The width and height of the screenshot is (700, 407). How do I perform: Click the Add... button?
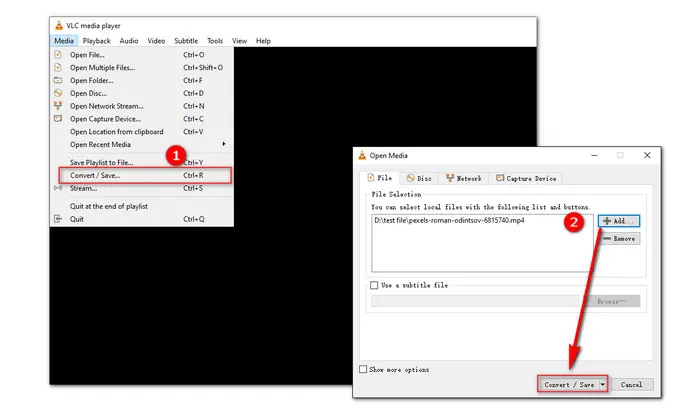pyautogui.click(x=619, y=221)
